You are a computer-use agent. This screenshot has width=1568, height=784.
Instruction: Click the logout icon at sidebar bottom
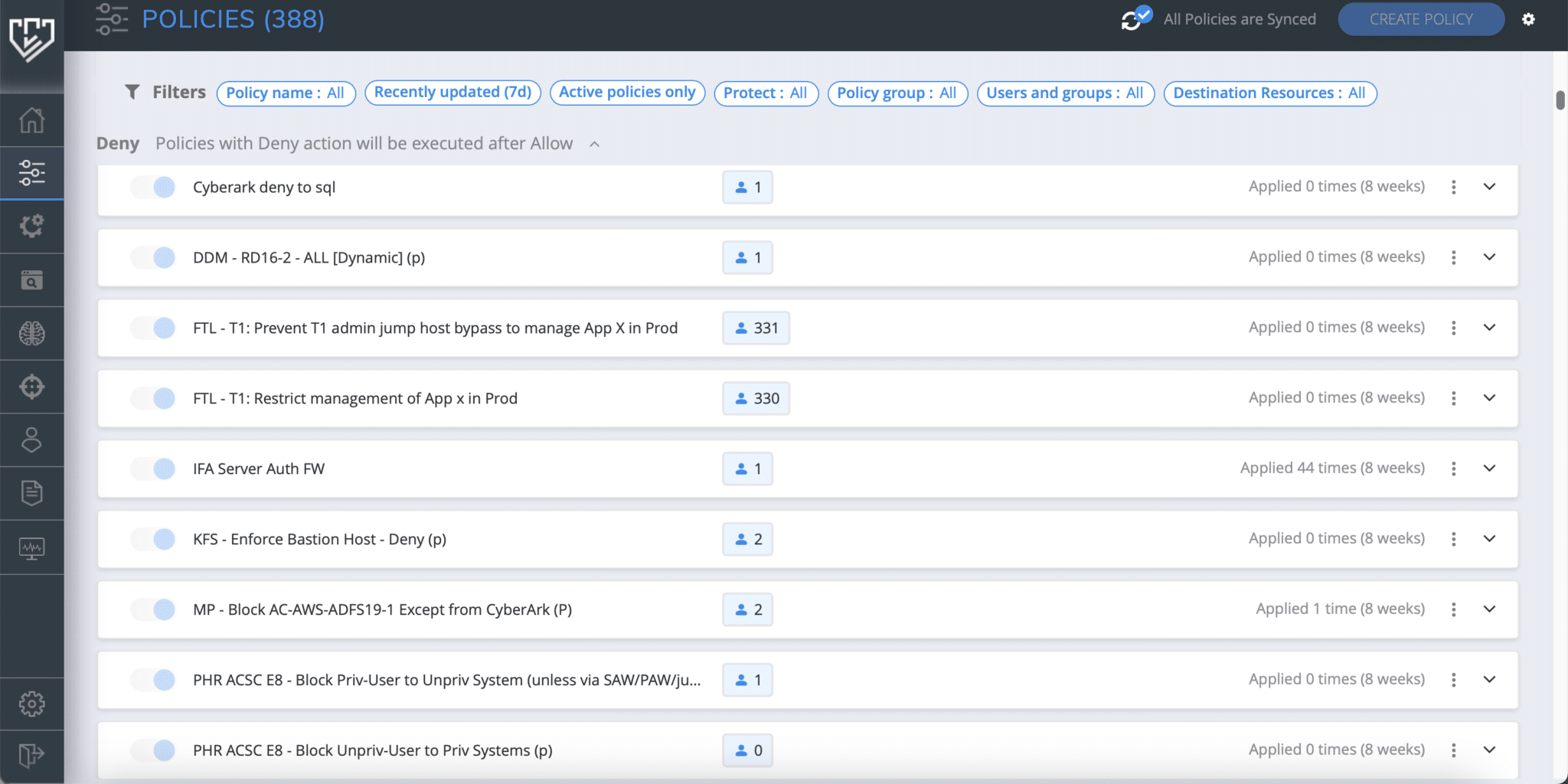click(31, 756)
